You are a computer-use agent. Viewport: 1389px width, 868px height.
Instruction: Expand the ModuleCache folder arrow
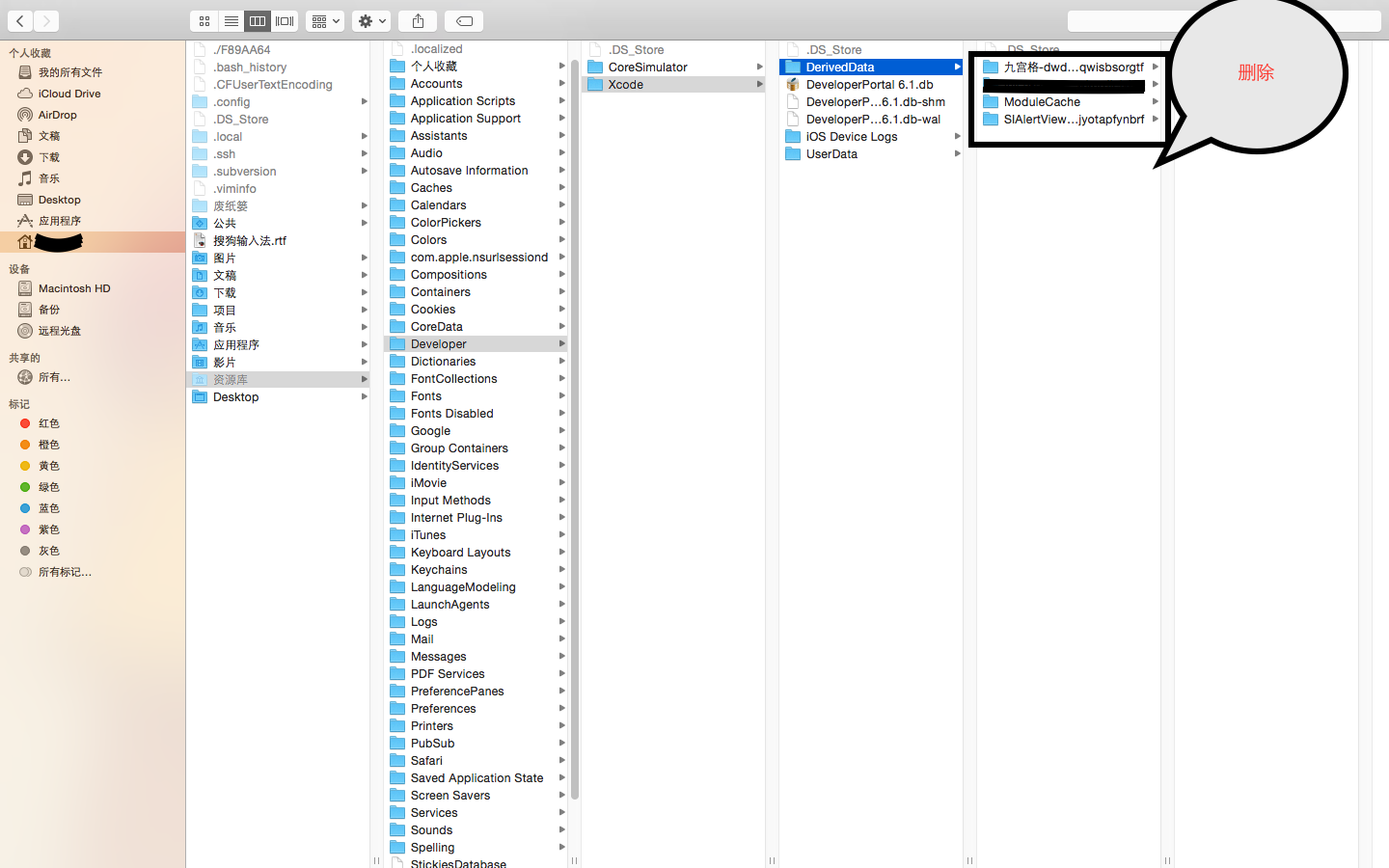(x=1155, y=102)
